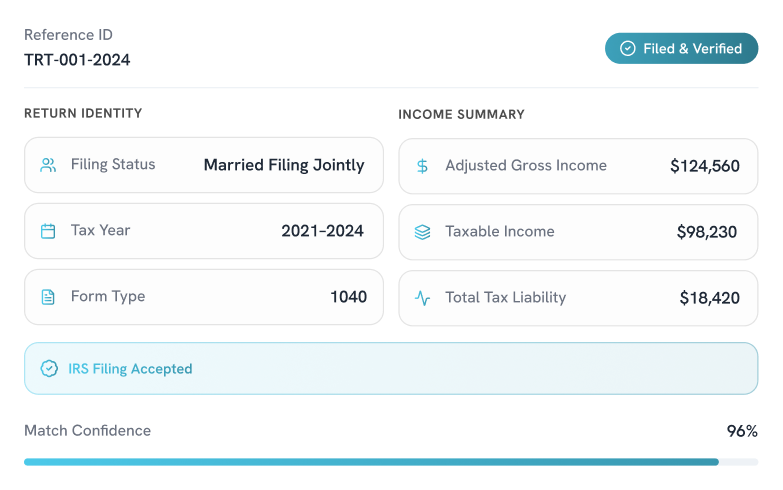Click the 2021–2024 tax year value

[x=322, y=231]
